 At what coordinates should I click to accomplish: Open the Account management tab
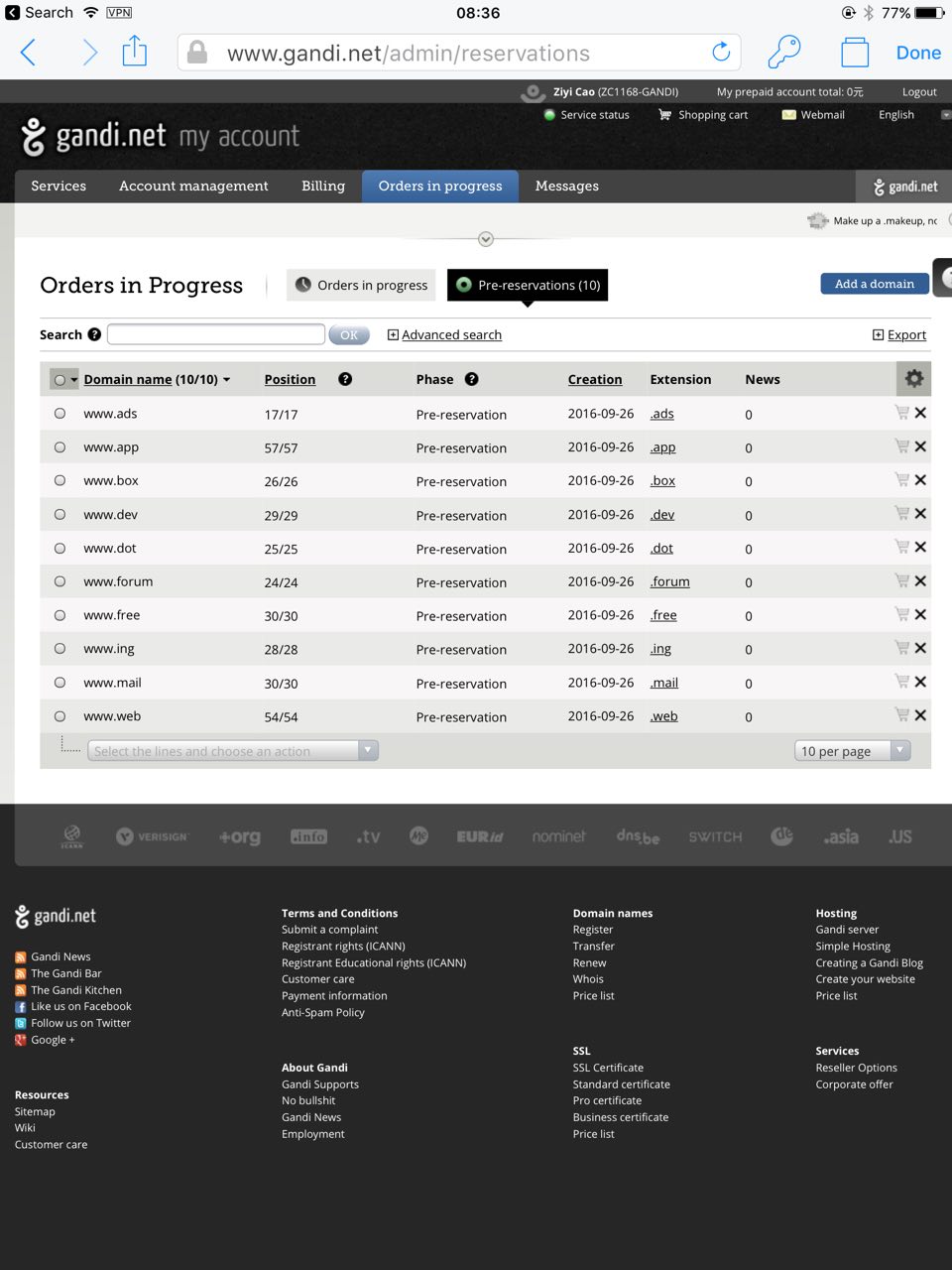pyautogui.click(x=193, y=186)
